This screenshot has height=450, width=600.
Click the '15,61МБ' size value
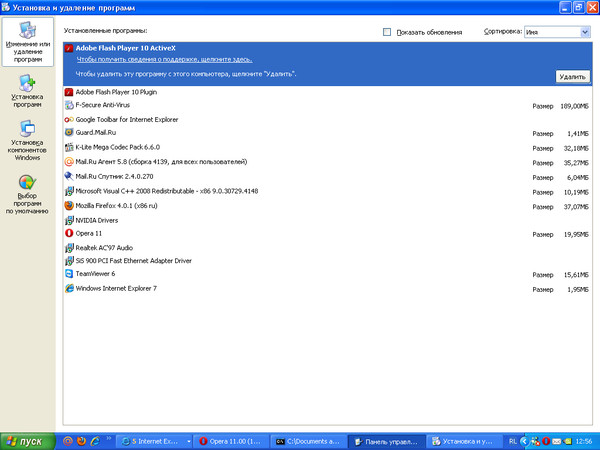coord(576,275)
